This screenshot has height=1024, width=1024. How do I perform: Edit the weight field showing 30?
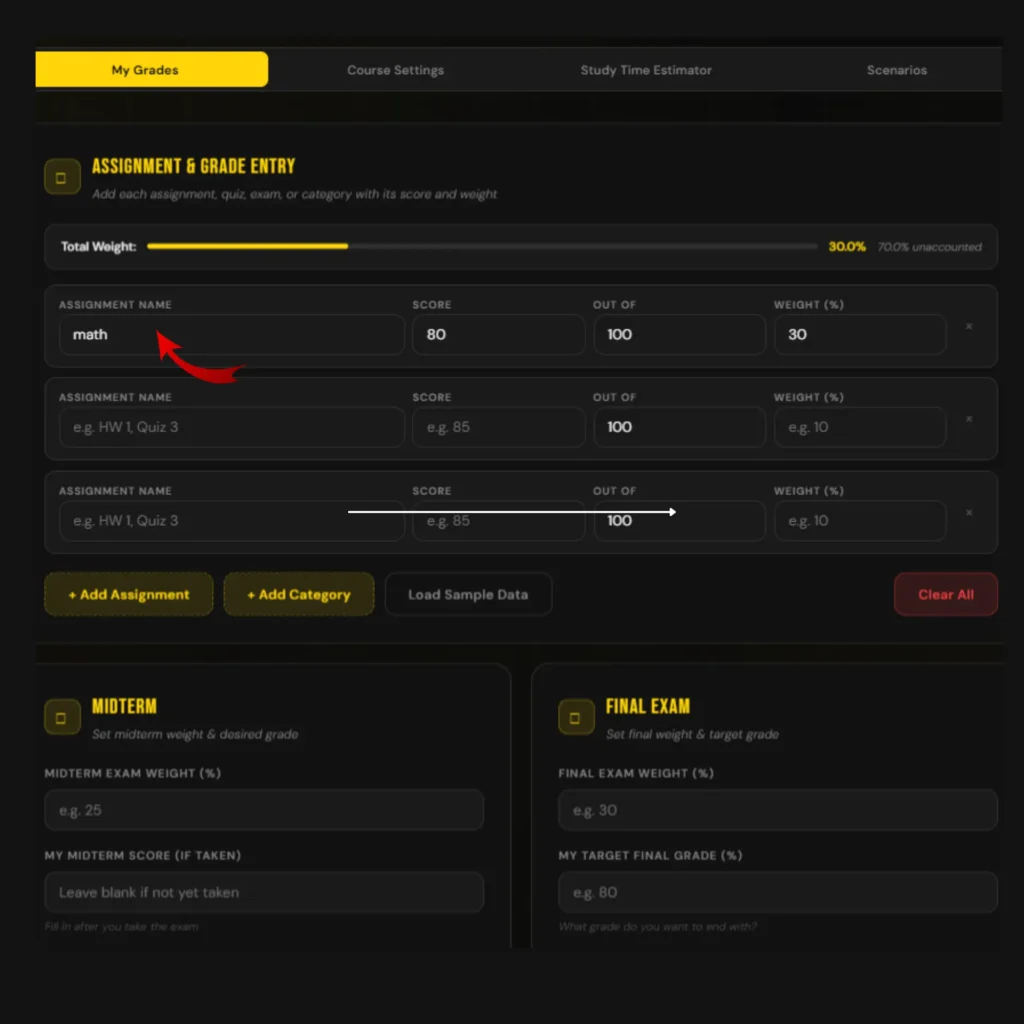pyautogui.click(x=860, y=334)
